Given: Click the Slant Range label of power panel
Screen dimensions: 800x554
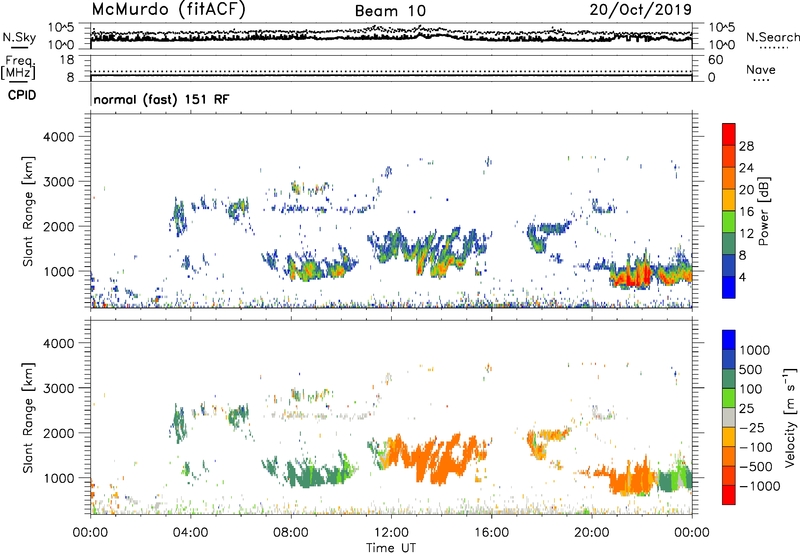Looking at the screenshot, I should (x=28, y=211).
